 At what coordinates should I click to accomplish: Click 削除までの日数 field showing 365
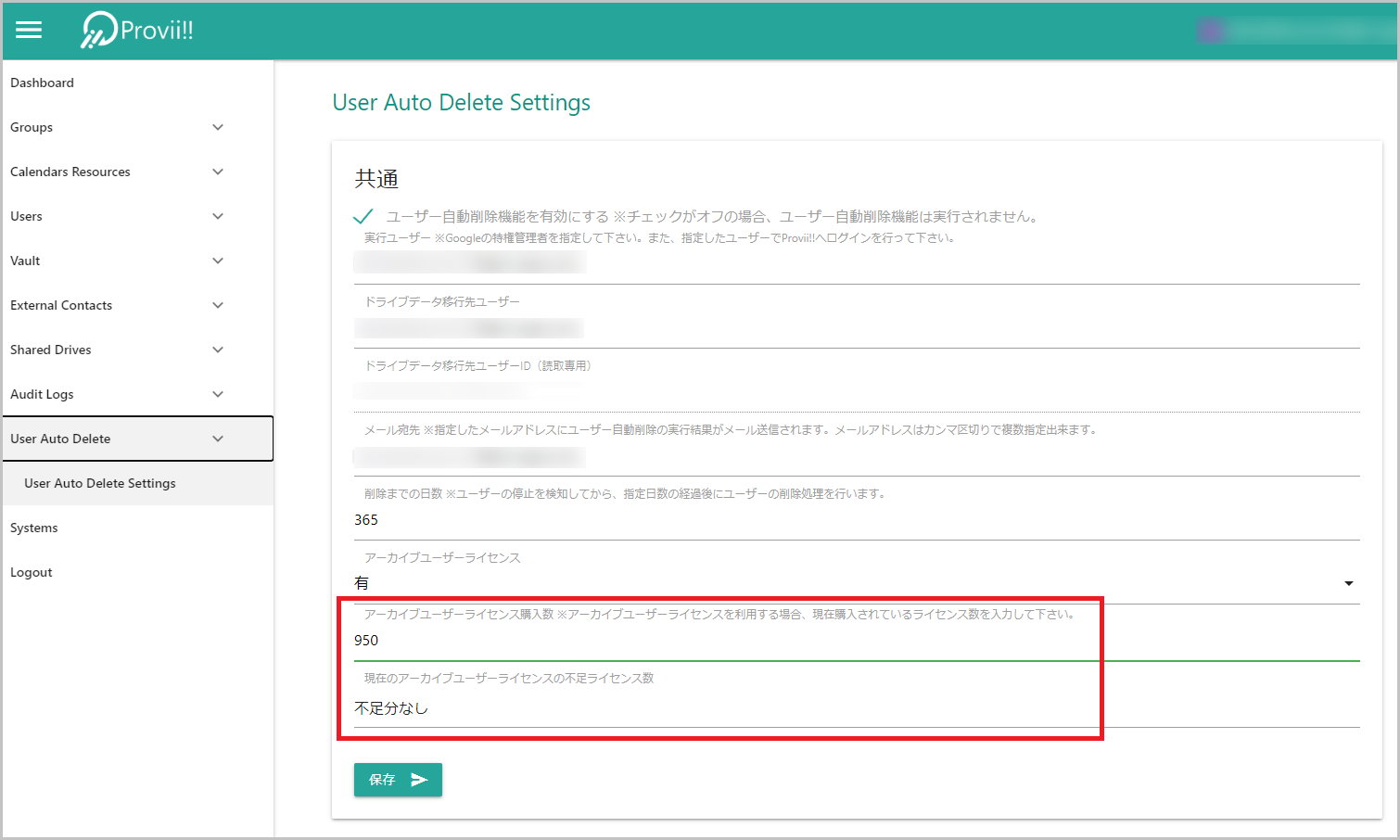(x=857, y=520)
